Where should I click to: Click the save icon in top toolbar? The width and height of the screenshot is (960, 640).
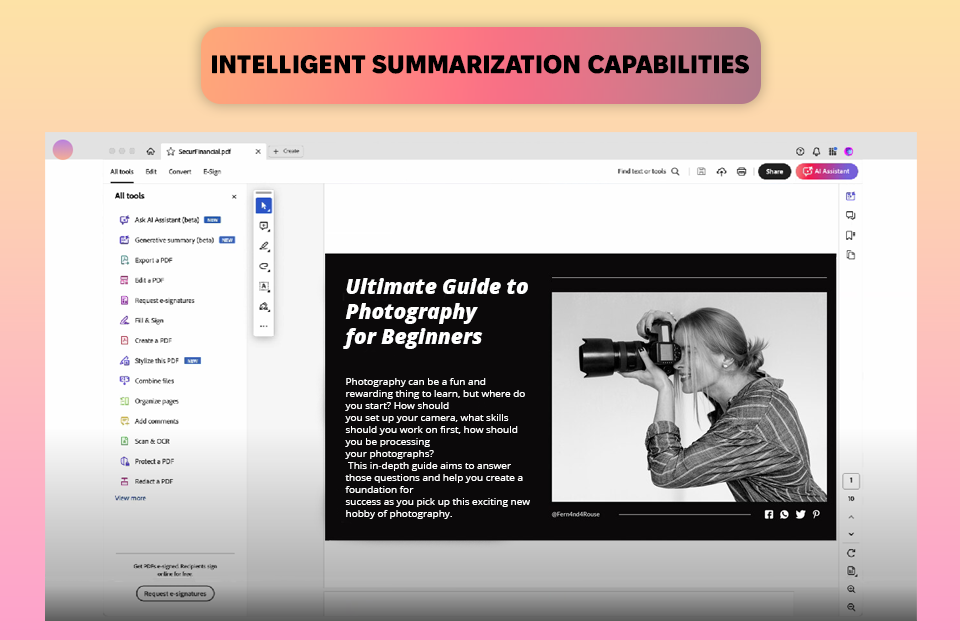(x=702, y=171)
